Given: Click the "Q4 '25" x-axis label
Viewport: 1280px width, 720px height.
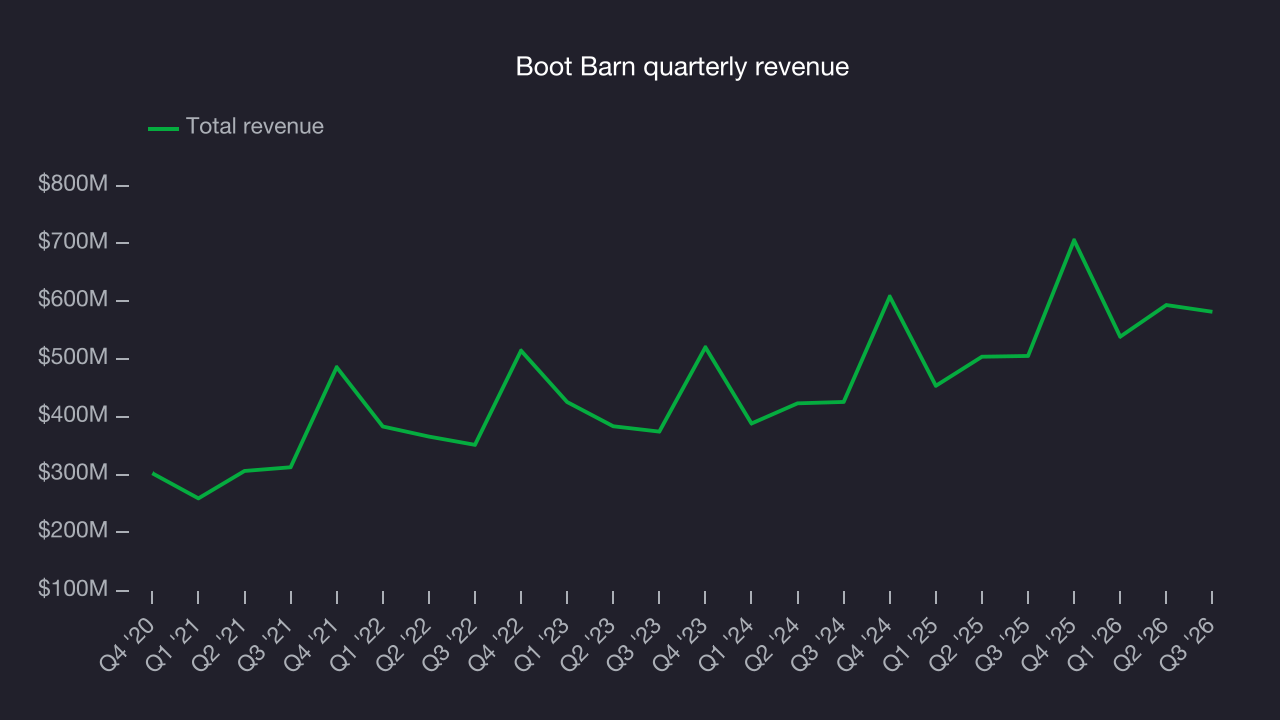Looking at the screenshot, I should [x=1050, y=643].
